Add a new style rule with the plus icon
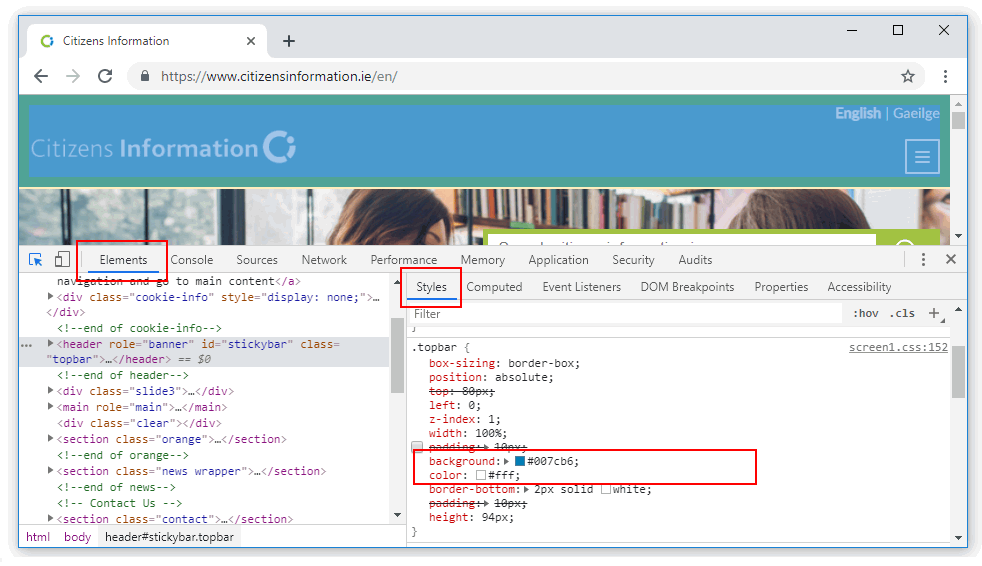The width and height of the screenshot is (982, 566). tap(934, 313)
